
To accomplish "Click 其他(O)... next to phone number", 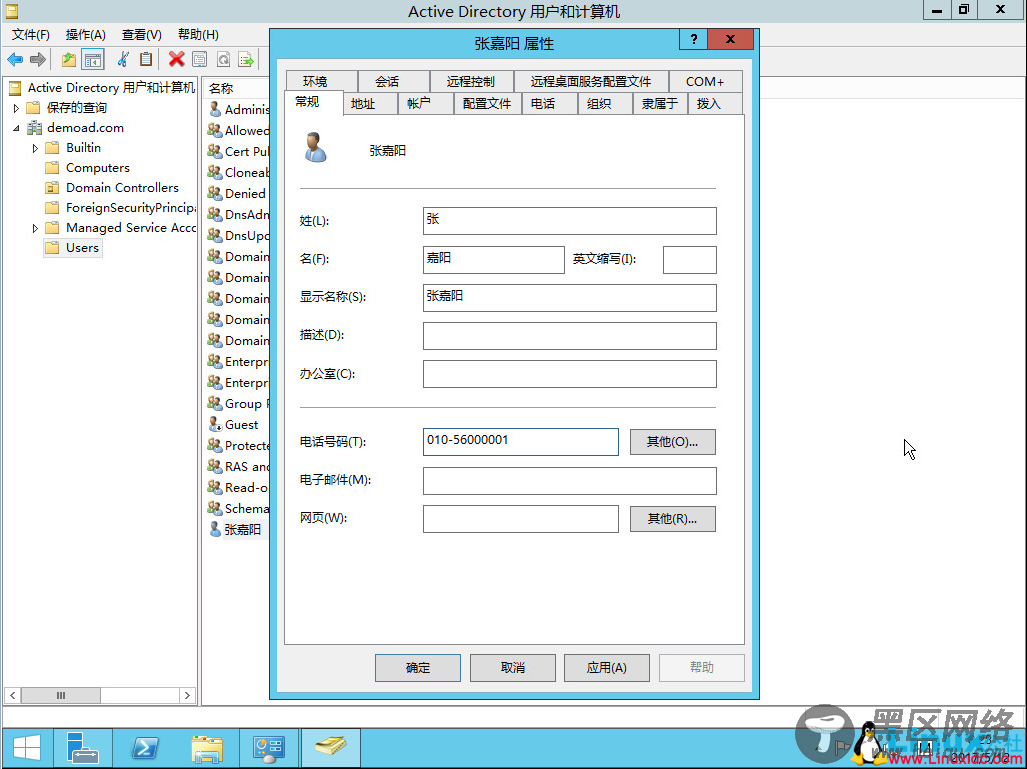I will click(x=673, y=441).
